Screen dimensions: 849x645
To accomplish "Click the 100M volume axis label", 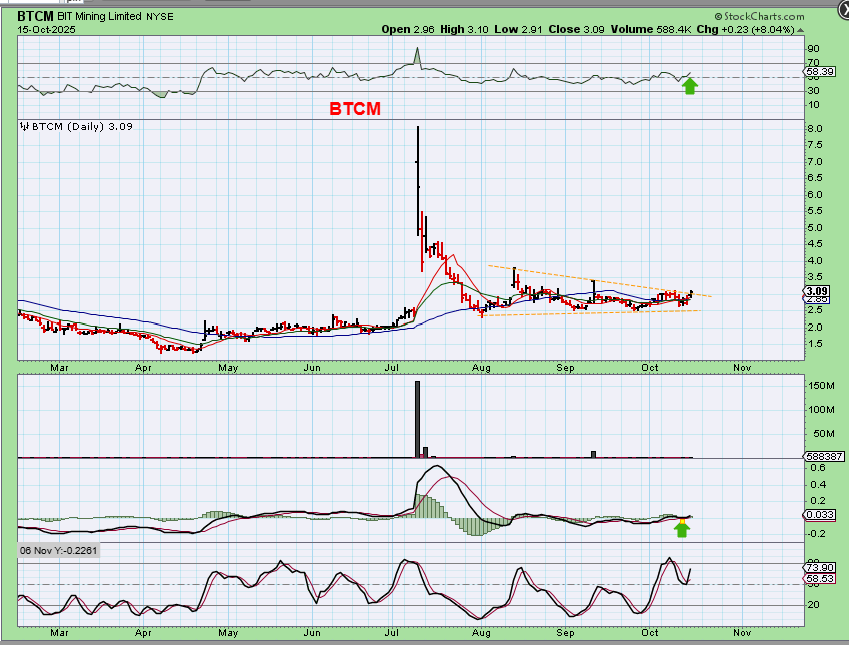I will [x=821, y=409].
